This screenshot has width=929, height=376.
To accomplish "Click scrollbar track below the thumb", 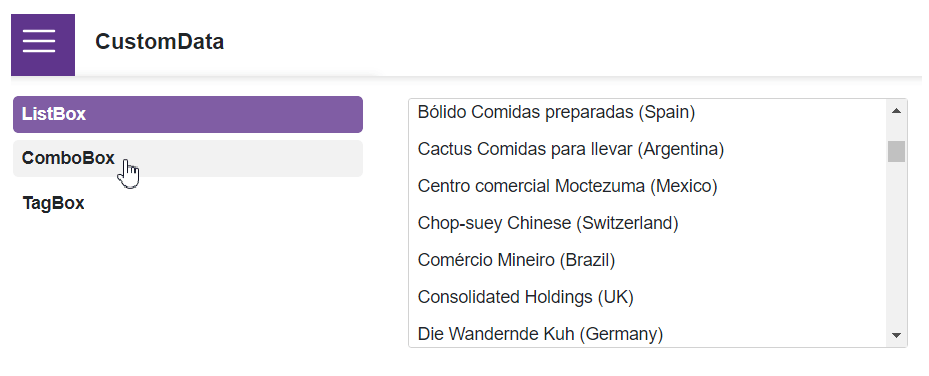I will click(x=896, y=243).
